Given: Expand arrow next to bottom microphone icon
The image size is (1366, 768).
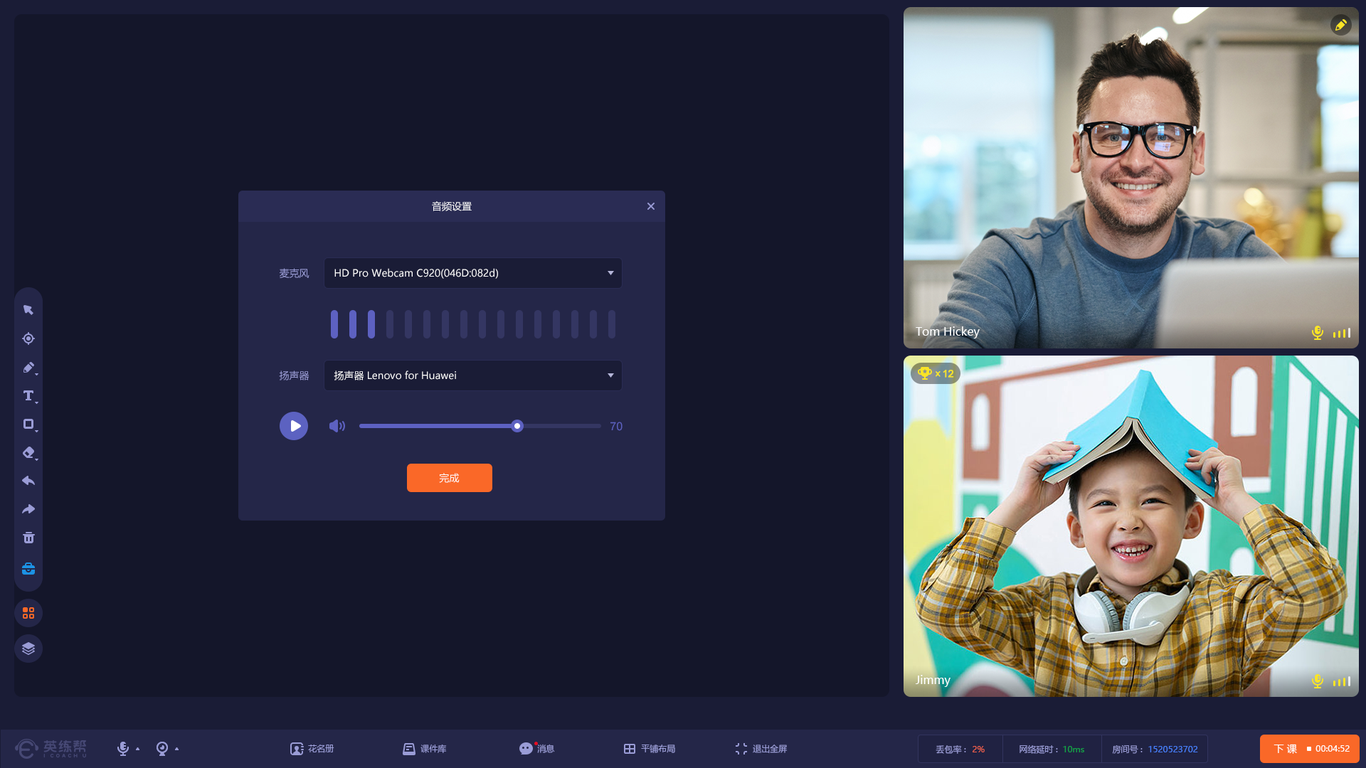Looking at the screenshot, I should point(138,749).
